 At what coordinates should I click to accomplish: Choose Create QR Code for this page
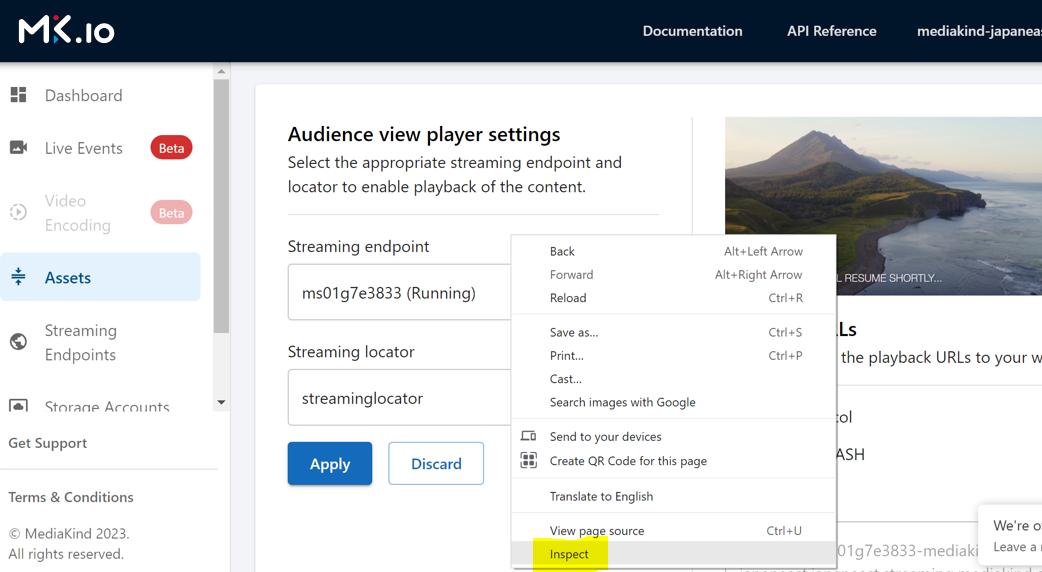coord(673,461)
